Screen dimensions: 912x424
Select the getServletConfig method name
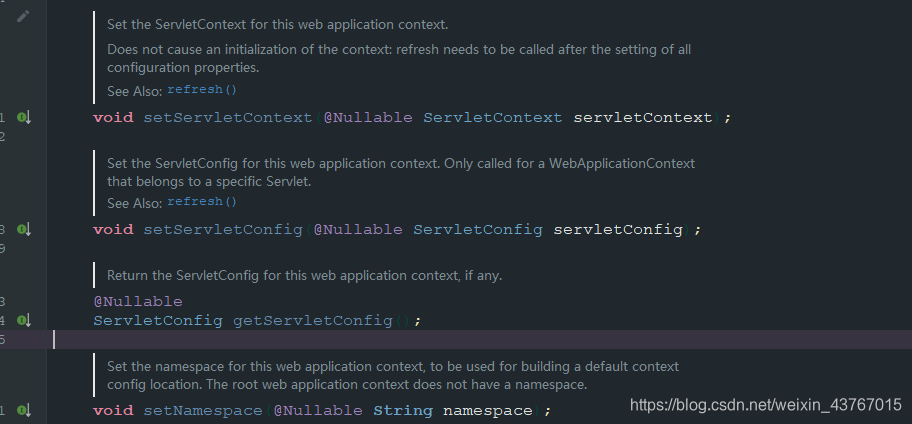point(313,320)
